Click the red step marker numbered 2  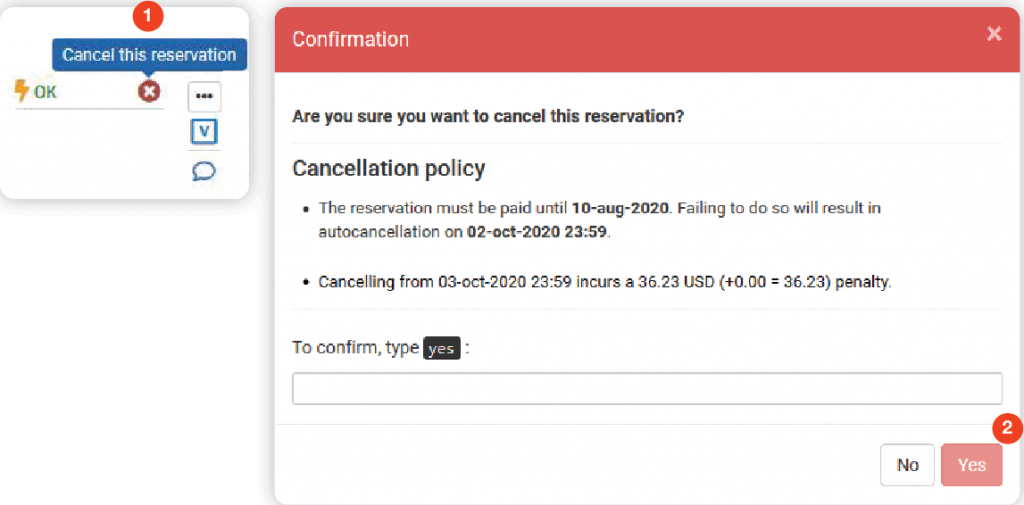coord(1008,429)
